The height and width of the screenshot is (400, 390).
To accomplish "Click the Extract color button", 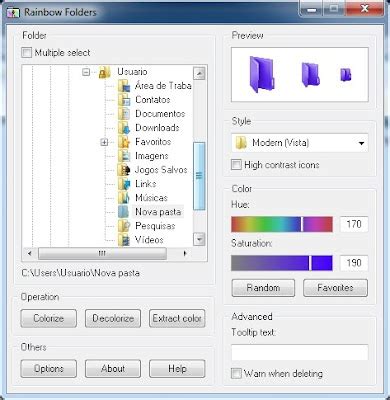I will coord(177,318).
